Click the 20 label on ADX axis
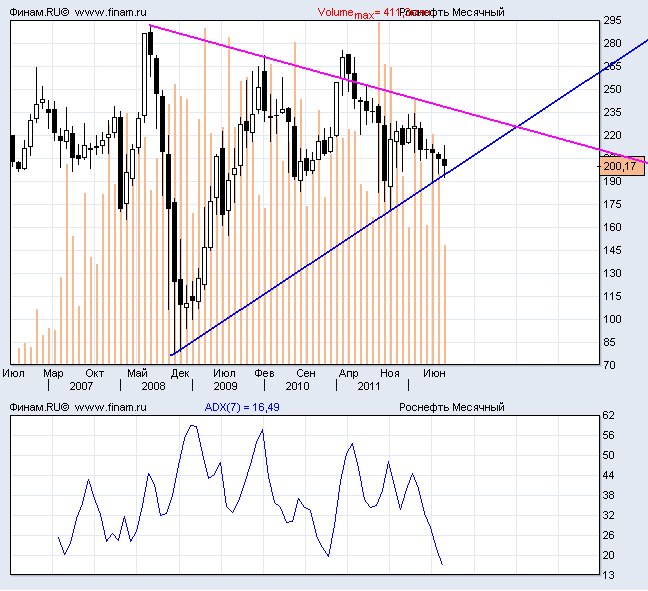Image resolution: width=648 pixels, height=591 pixels. point(609,555)
